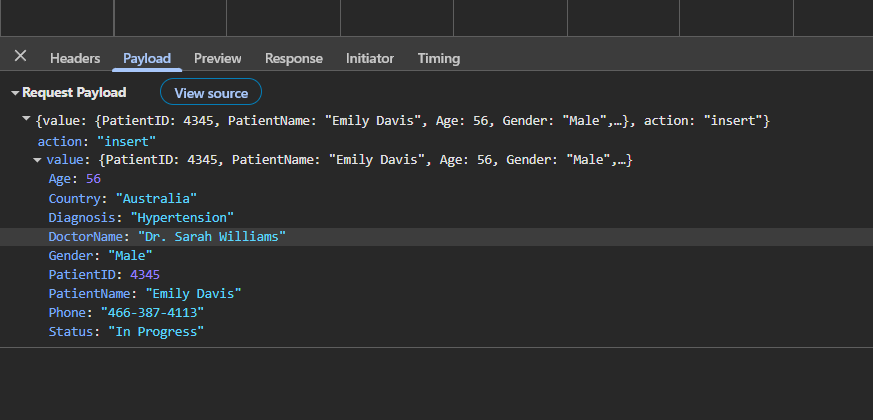Select the PatientName "Emily Davis" row
The image size is (873, 420).
[436, 294]
